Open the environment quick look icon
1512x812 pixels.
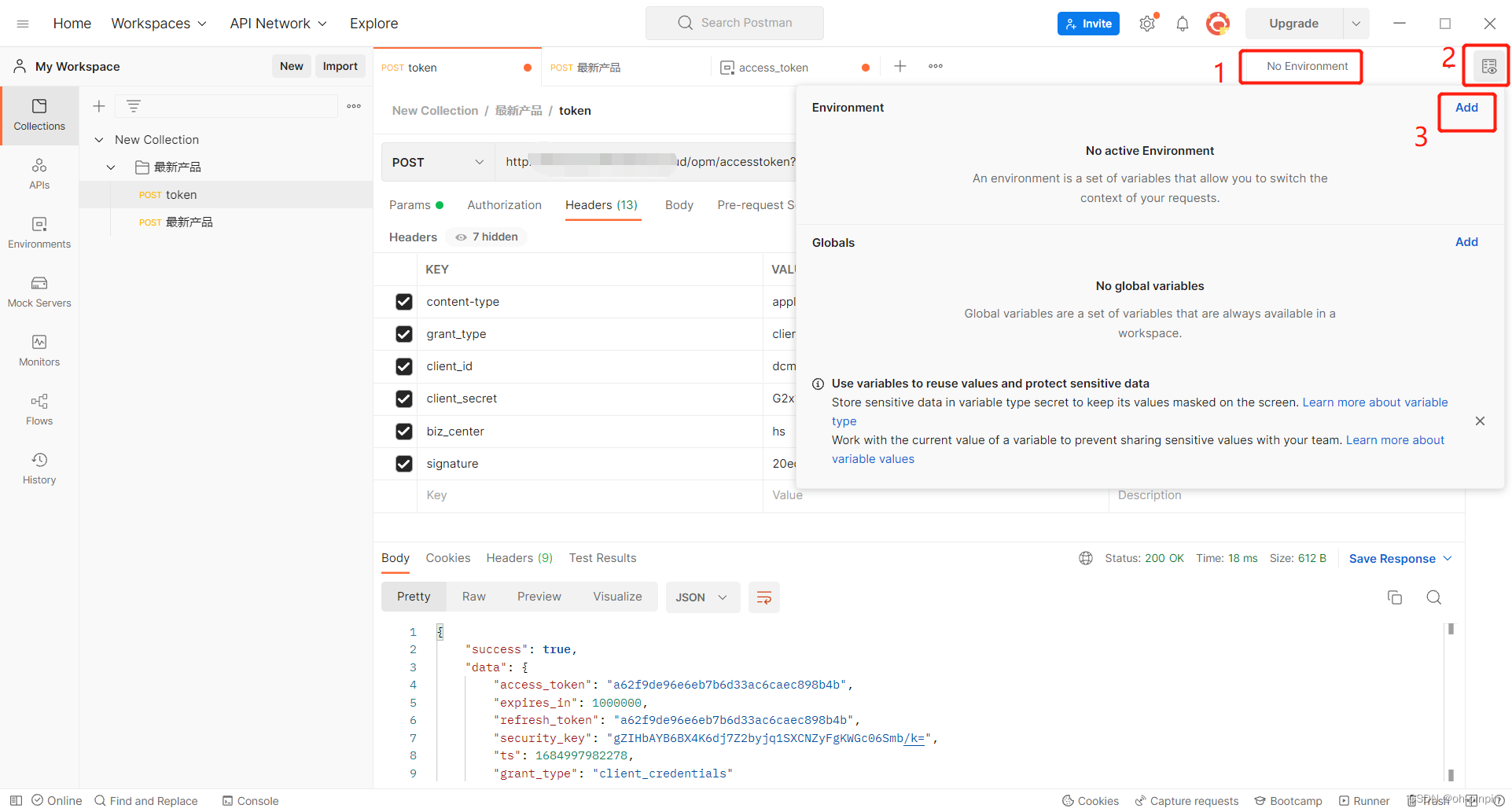coord(1489,67)
